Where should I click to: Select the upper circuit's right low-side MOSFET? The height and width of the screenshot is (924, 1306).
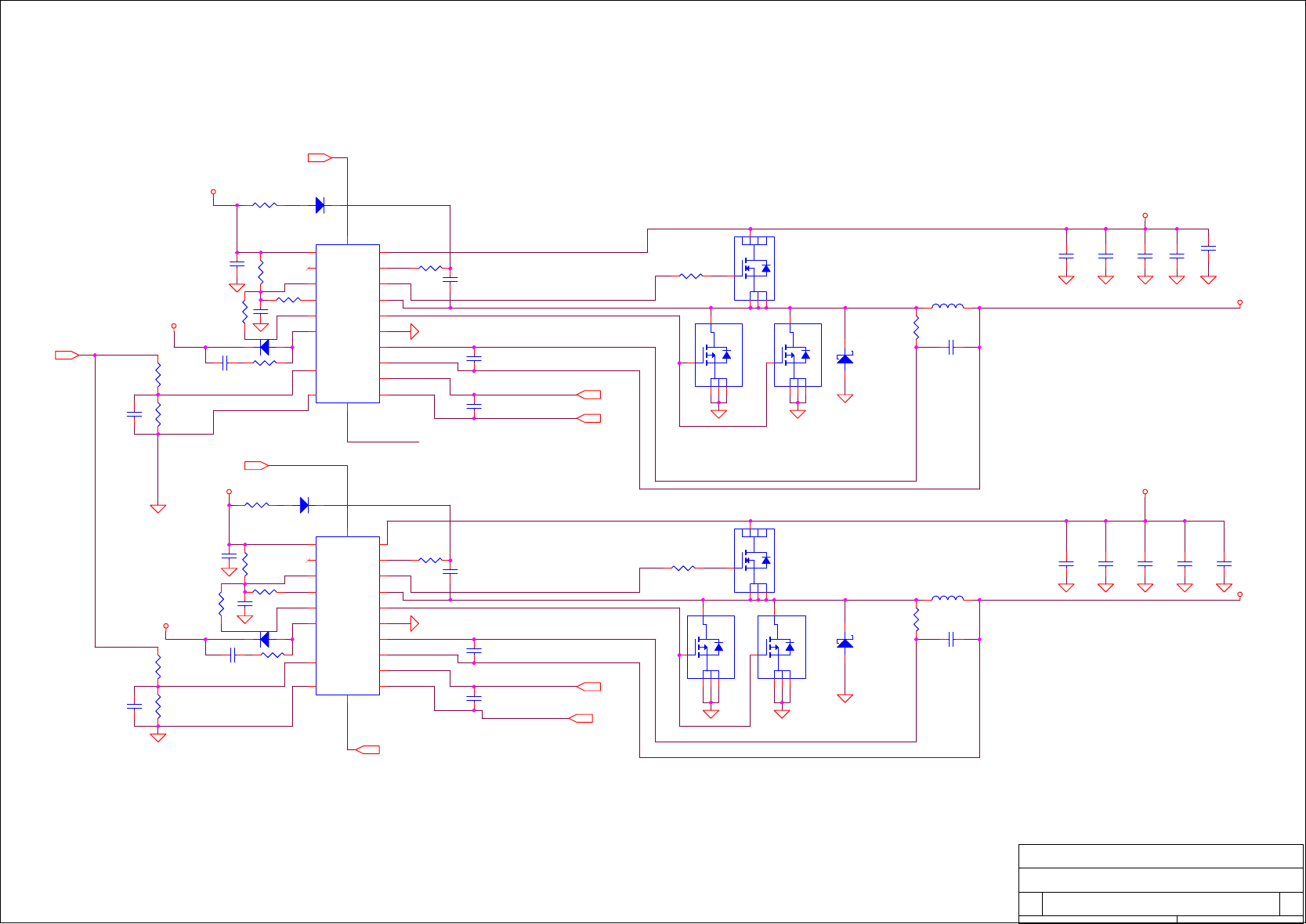[x=798, y=356]
